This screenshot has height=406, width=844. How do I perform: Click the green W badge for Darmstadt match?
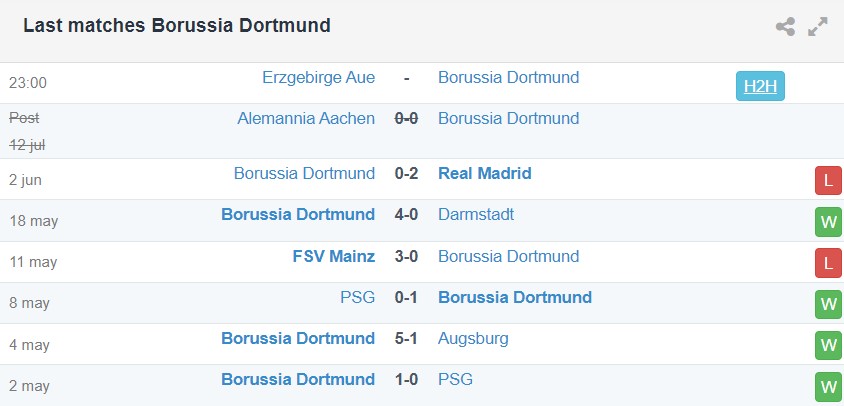[x=827, y=222]
